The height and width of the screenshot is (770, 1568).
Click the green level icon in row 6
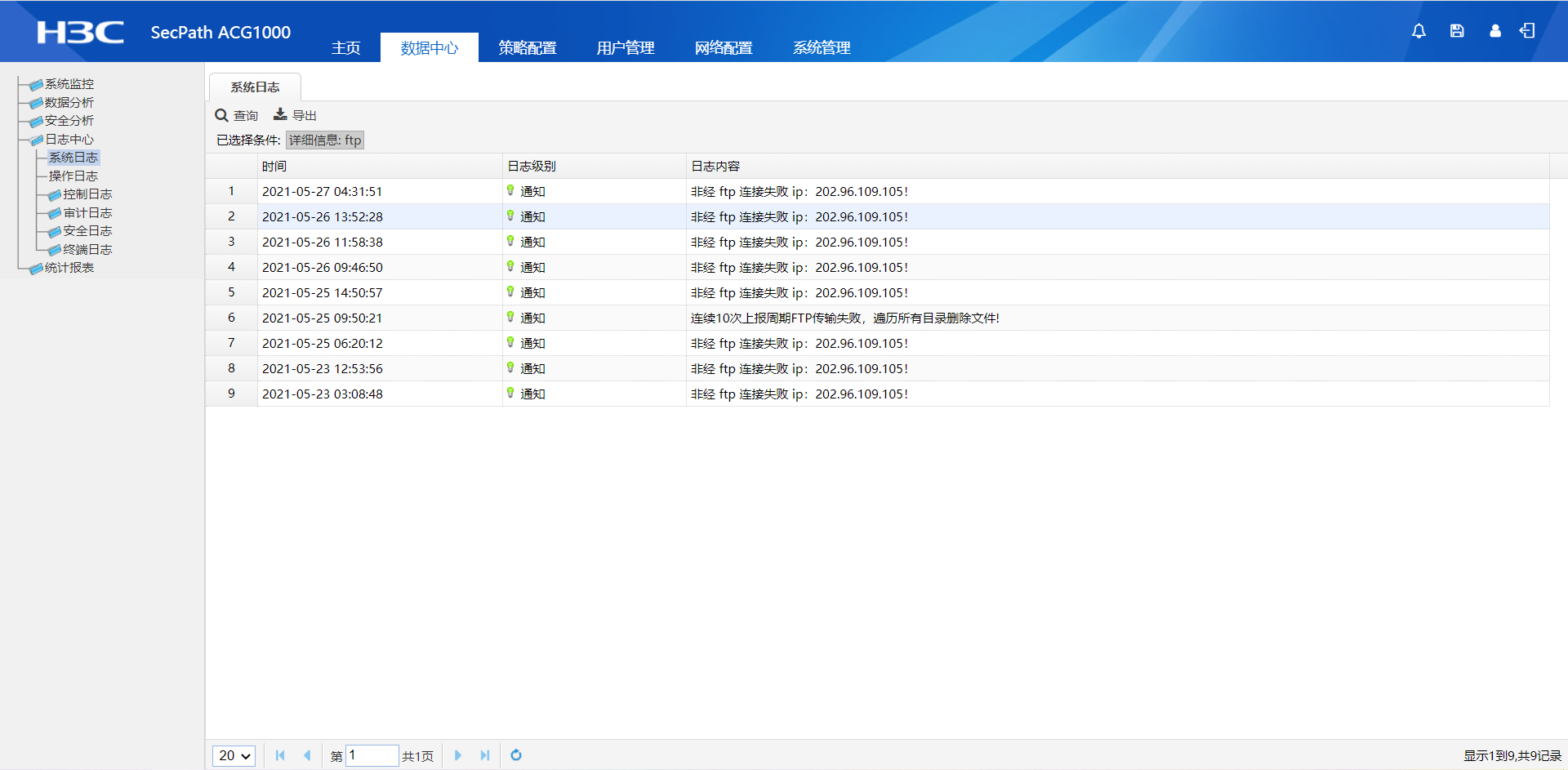click(510, 317)
